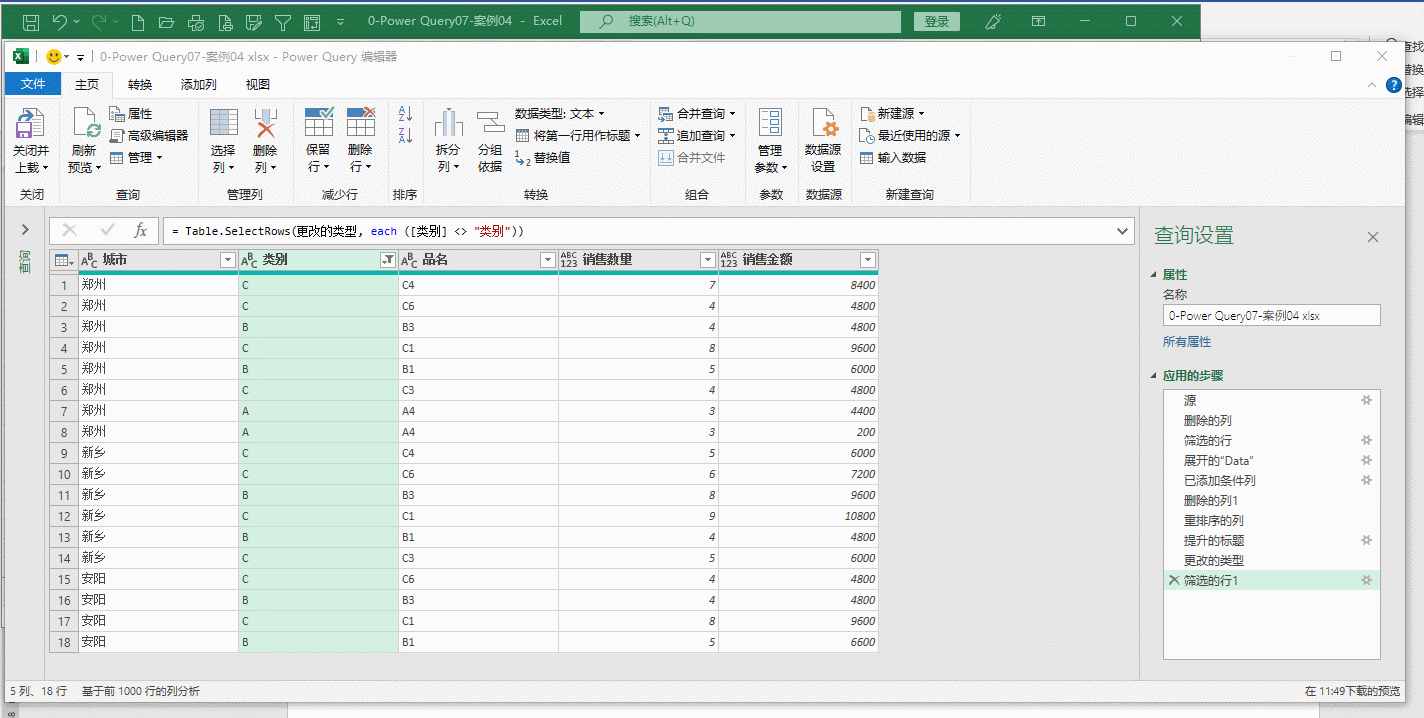Open the Data Type: Text (数据类型) dropdown
This screenshot has width=1424, height=718.
click(560, 113)
